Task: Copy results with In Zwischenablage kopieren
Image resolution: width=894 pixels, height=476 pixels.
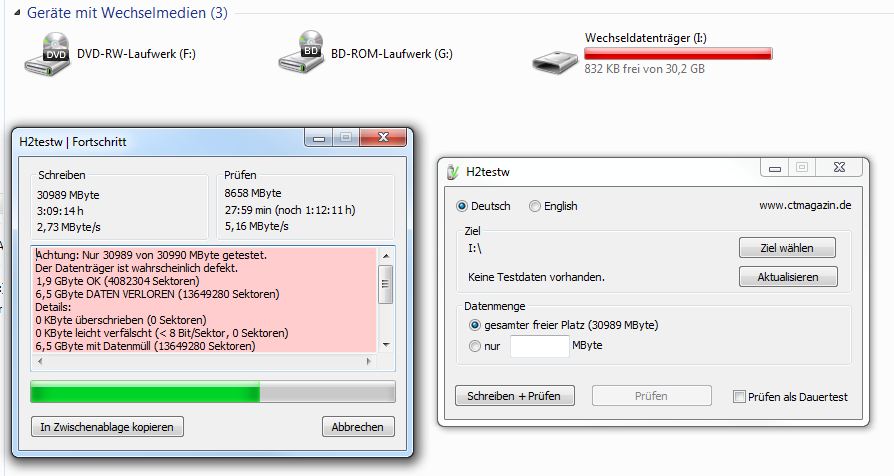Action: point(107,427)
